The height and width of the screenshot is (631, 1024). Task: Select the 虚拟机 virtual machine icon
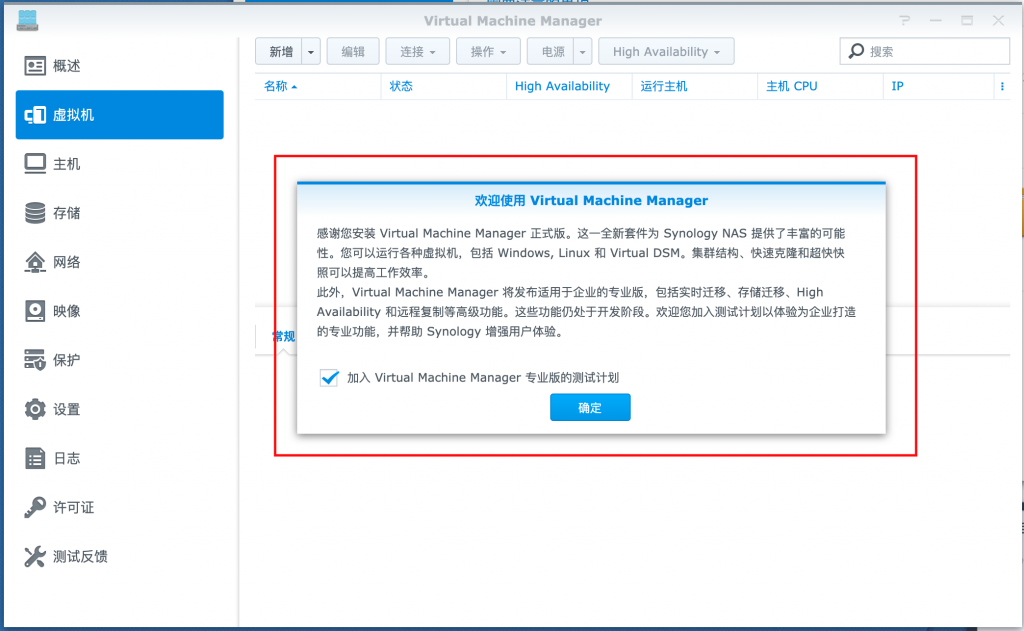pos(35,115)
